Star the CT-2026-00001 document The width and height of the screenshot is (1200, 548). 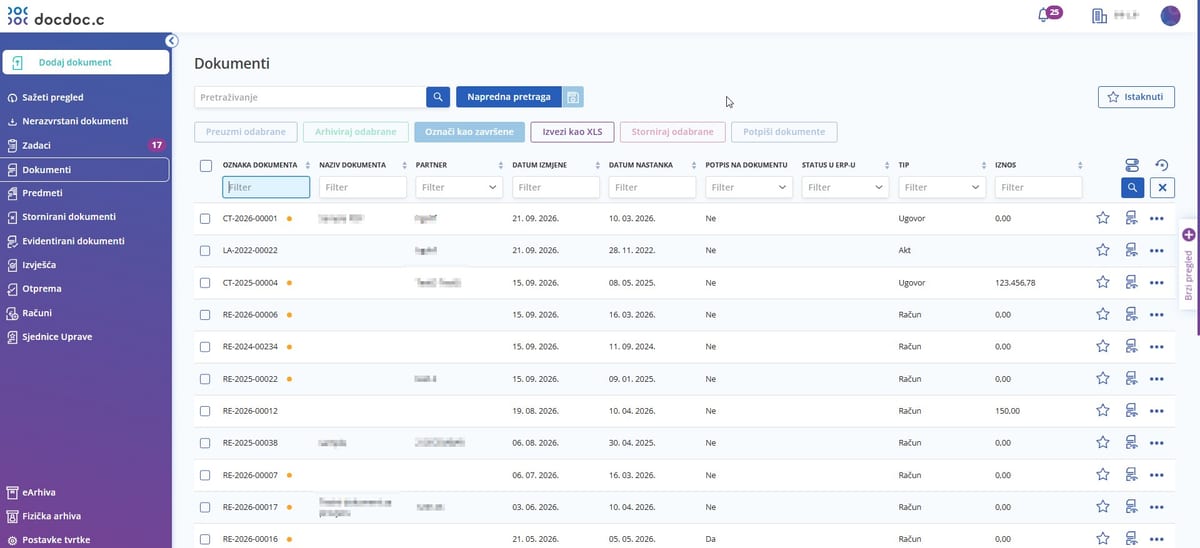point(1103,218)
